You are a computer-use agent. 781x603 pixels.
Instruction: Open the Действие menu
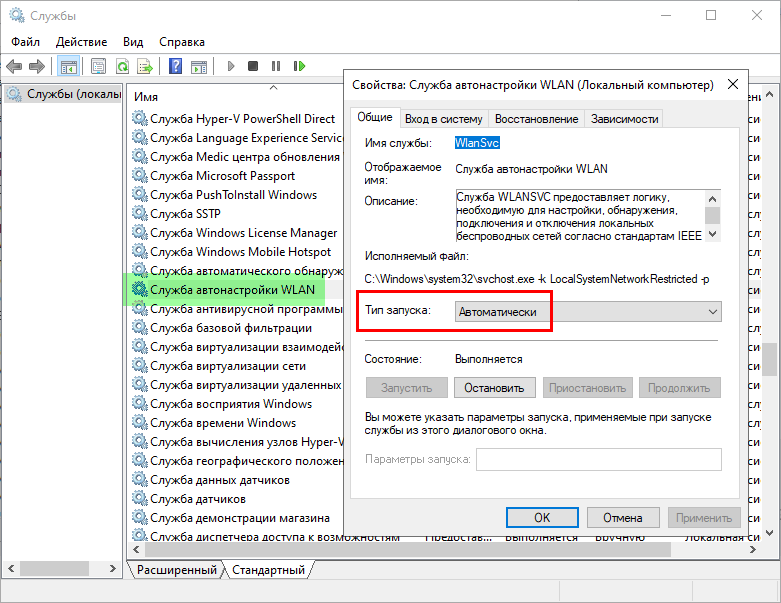pos(81,42)
